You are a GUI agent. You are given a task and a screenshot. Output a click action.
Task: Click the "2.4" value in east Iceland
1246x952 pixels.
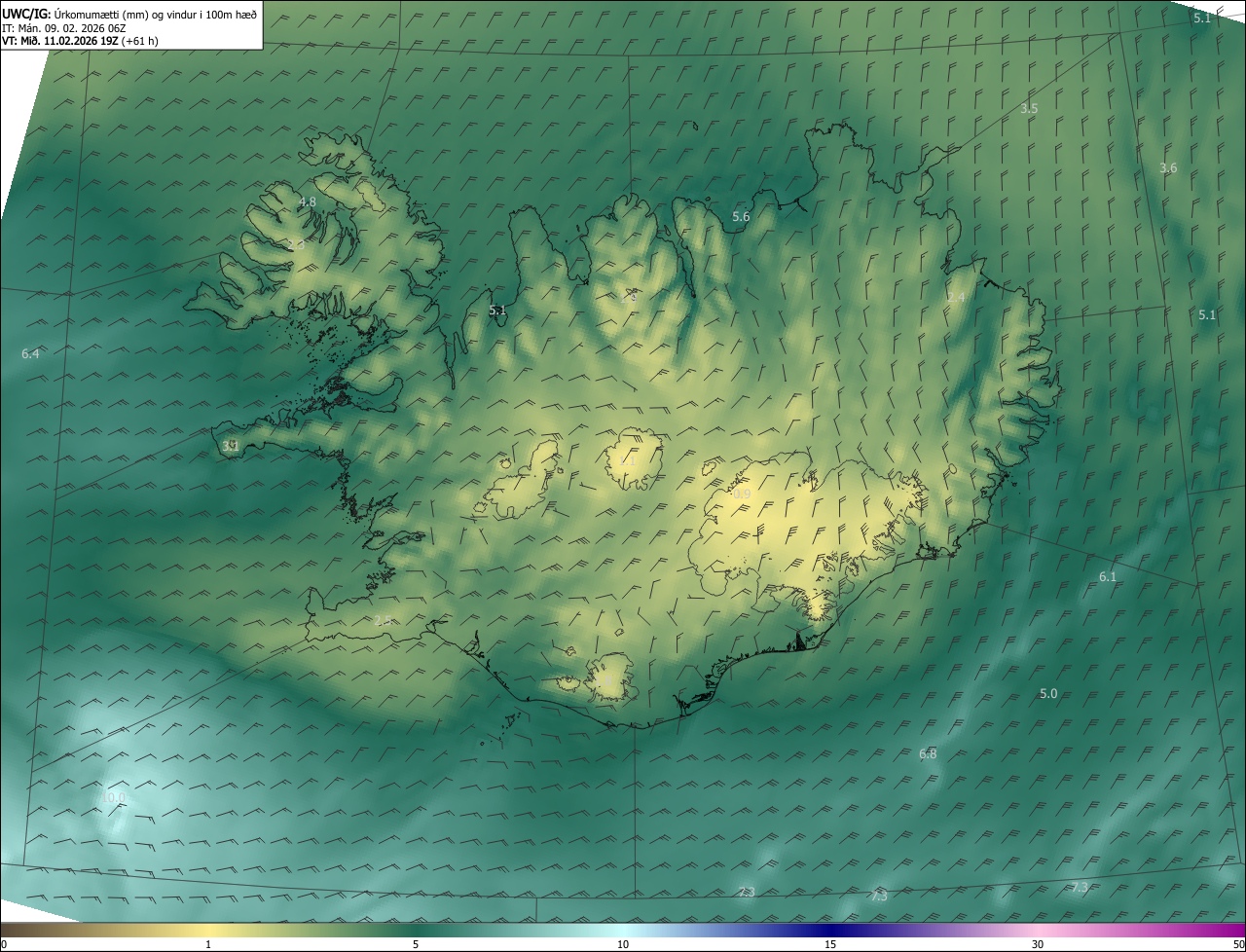956,298
